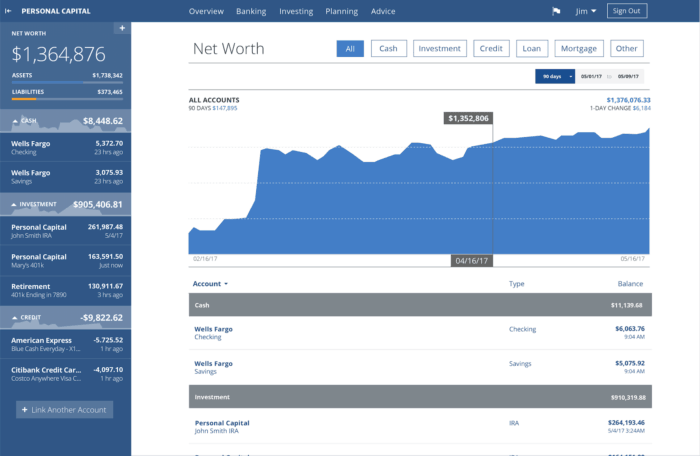Open Citibank Credit Card in sidebar
The width and height of the screenshot is (700, 456).
click(65, 374)
